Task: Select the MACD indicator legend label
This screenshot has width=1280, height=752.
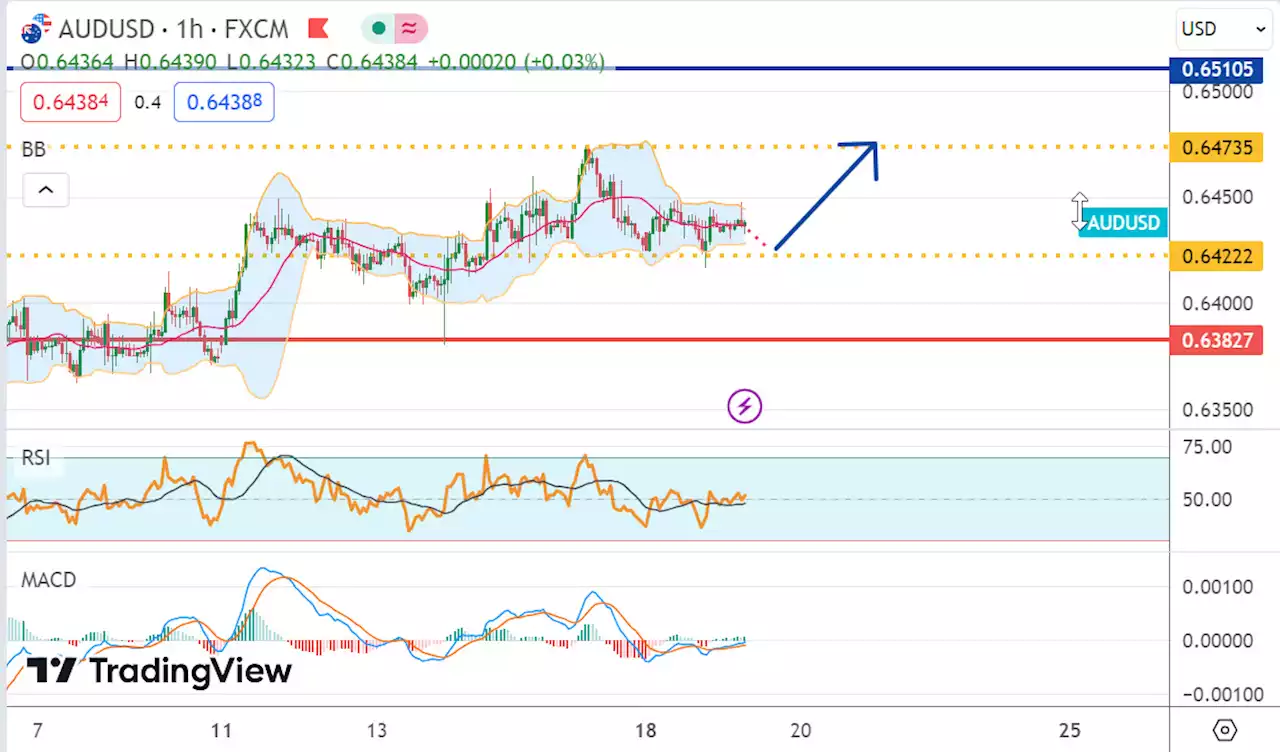Action: [49, 580]
